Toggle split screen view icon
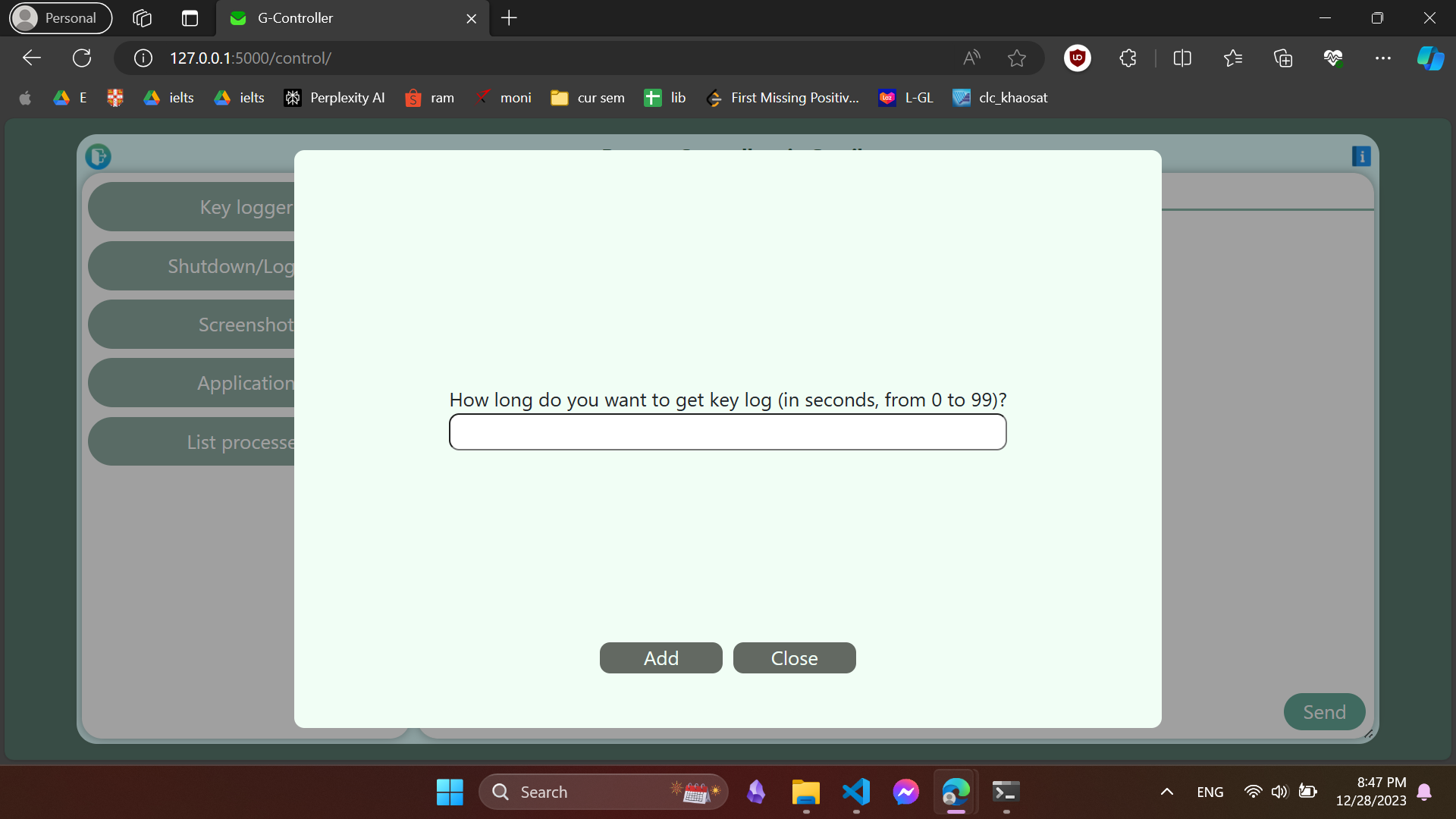The height and width of the screenshot is (819, 1456). [1181, 58]
